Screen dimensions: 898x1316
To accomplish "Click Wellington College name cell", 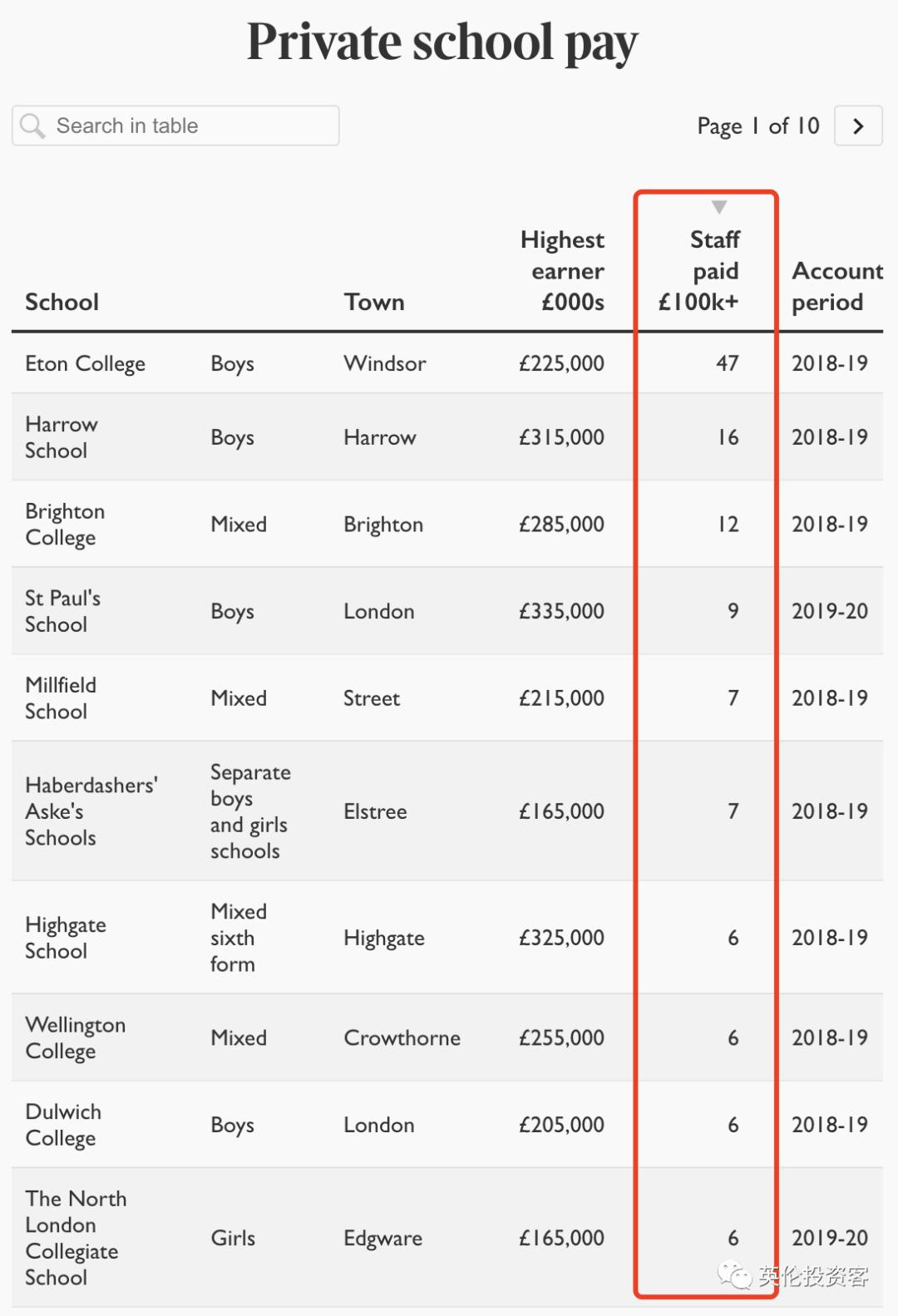I will (x=75, y=1038).
